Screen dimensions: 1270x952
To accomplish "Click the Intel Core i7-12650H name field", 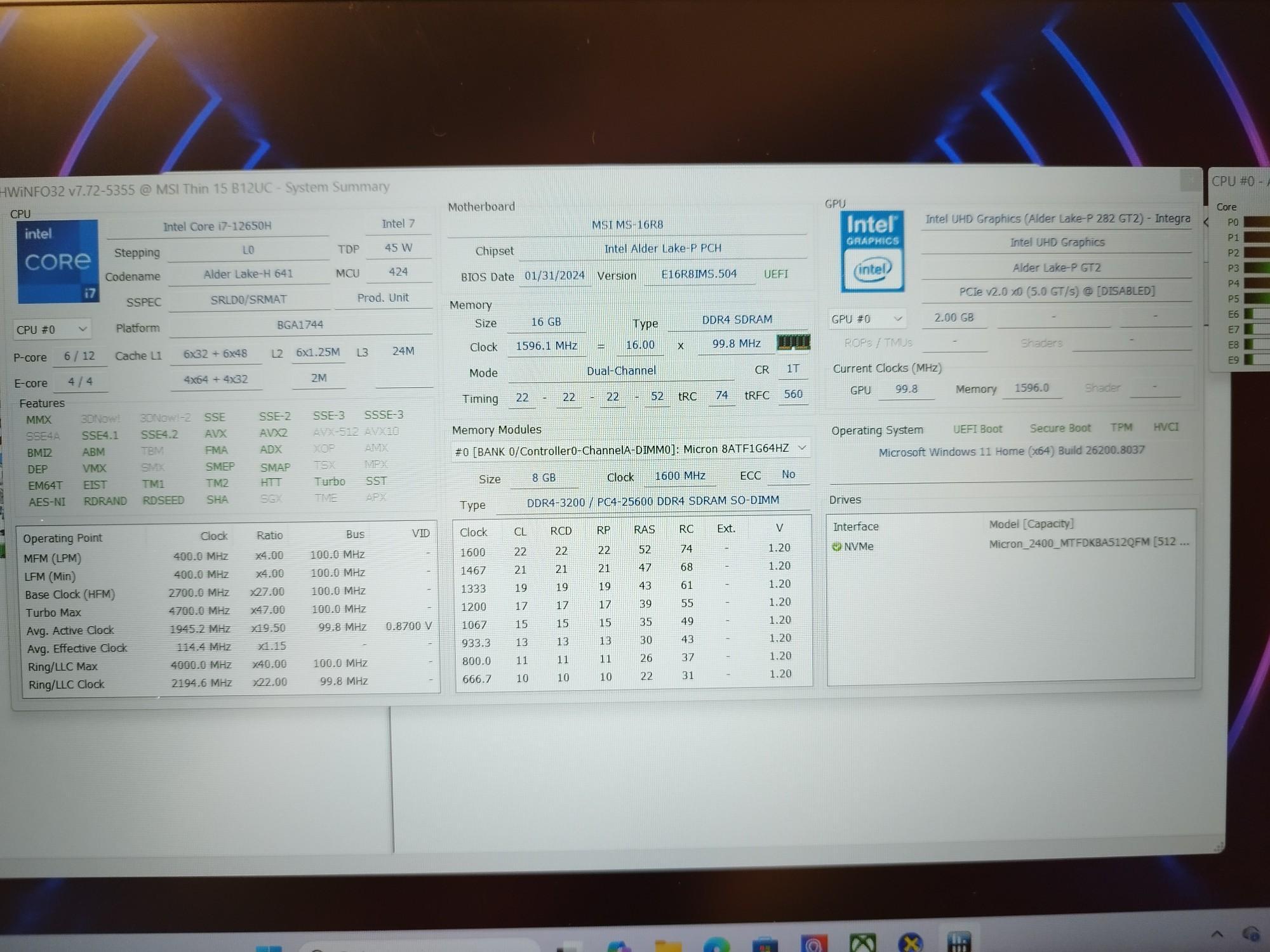I will pos(217,226).
